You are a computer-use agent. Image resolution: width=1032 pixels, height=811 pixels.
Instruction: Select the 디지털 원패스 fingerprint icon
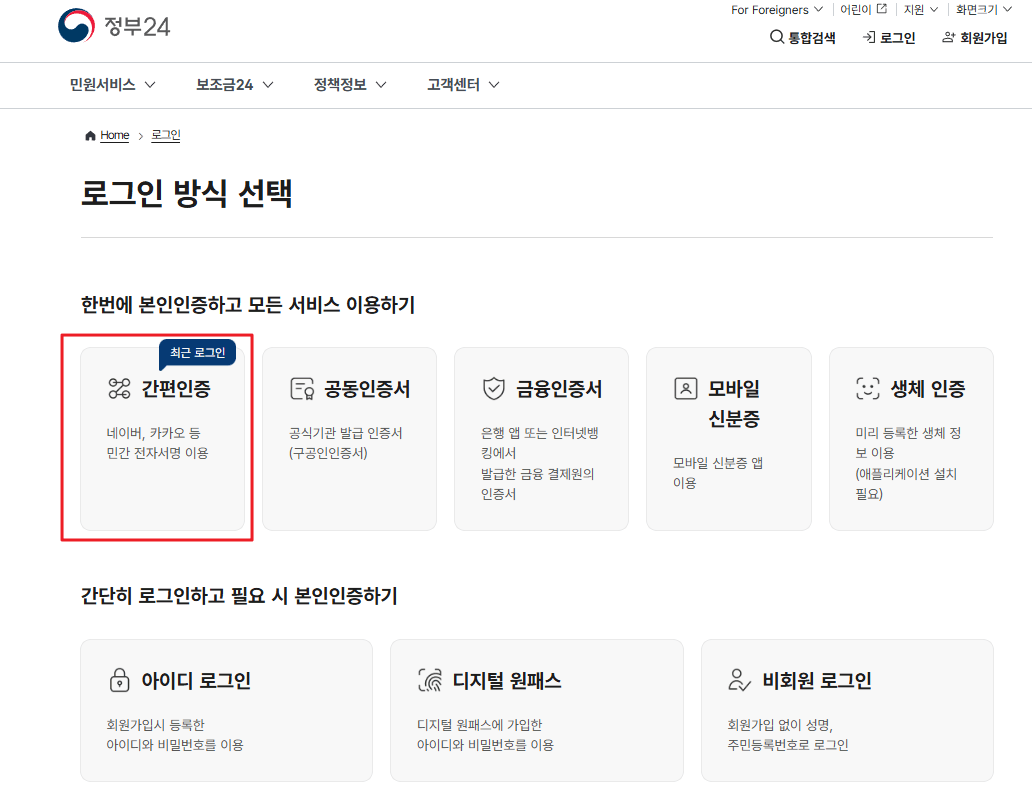(x=432, y=679)
